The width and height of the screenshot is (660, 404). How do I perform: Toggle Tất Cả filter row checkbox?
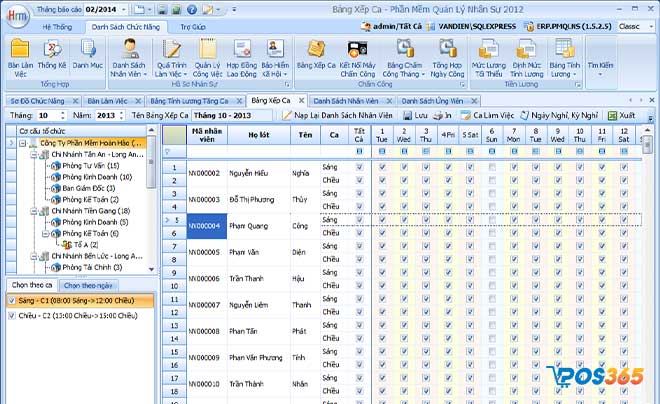click(359, 151)
